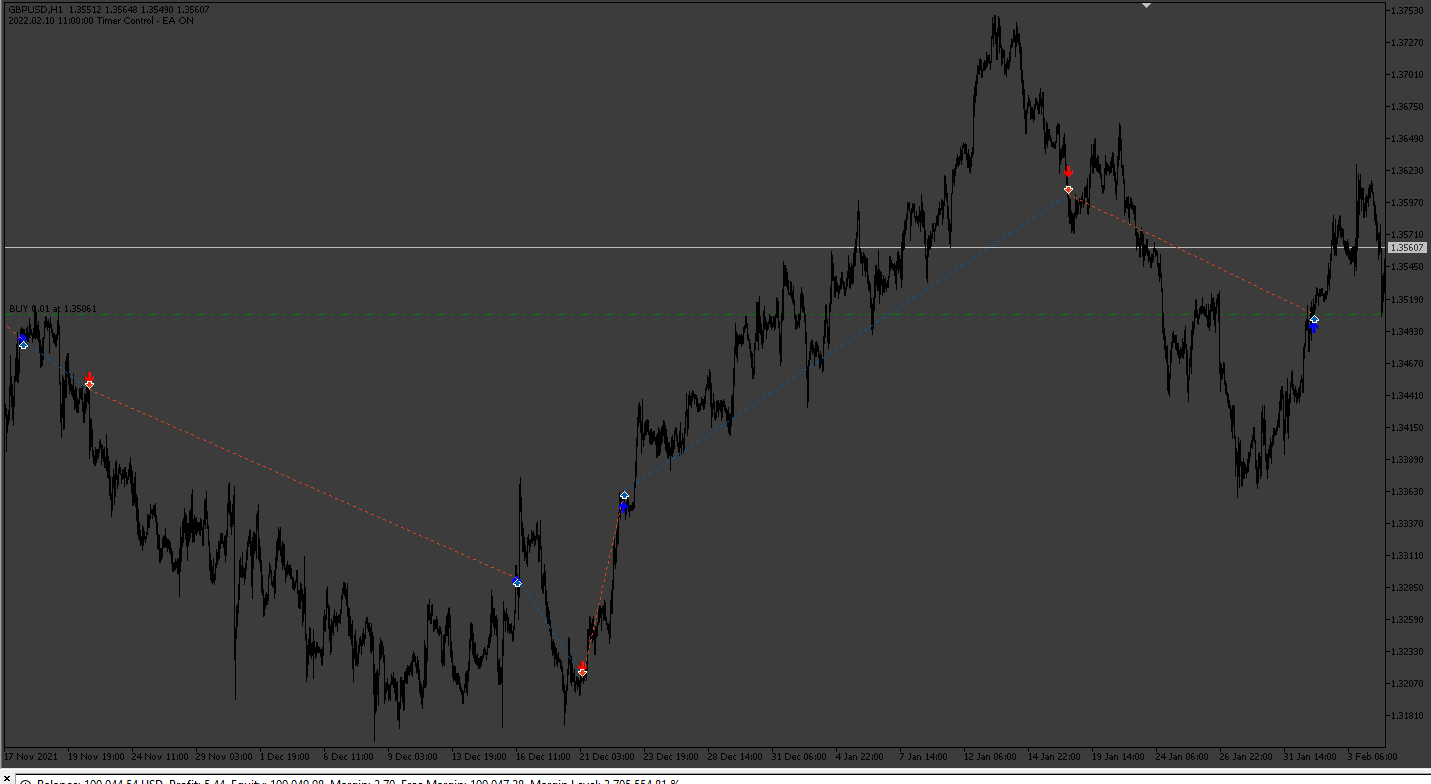The height and width of the screenshot is (784, 1431).
Task: Click the 1 Dec 19:00 time label
Action: tap(287, 756)
